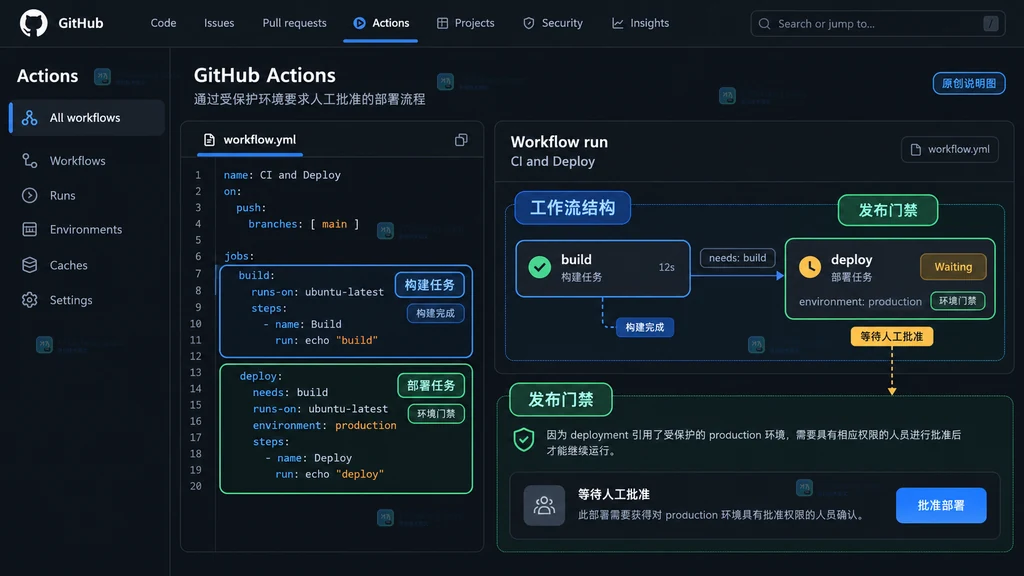Click the deploy job card
Screen dimensions: 1024x576
(890, 279)
